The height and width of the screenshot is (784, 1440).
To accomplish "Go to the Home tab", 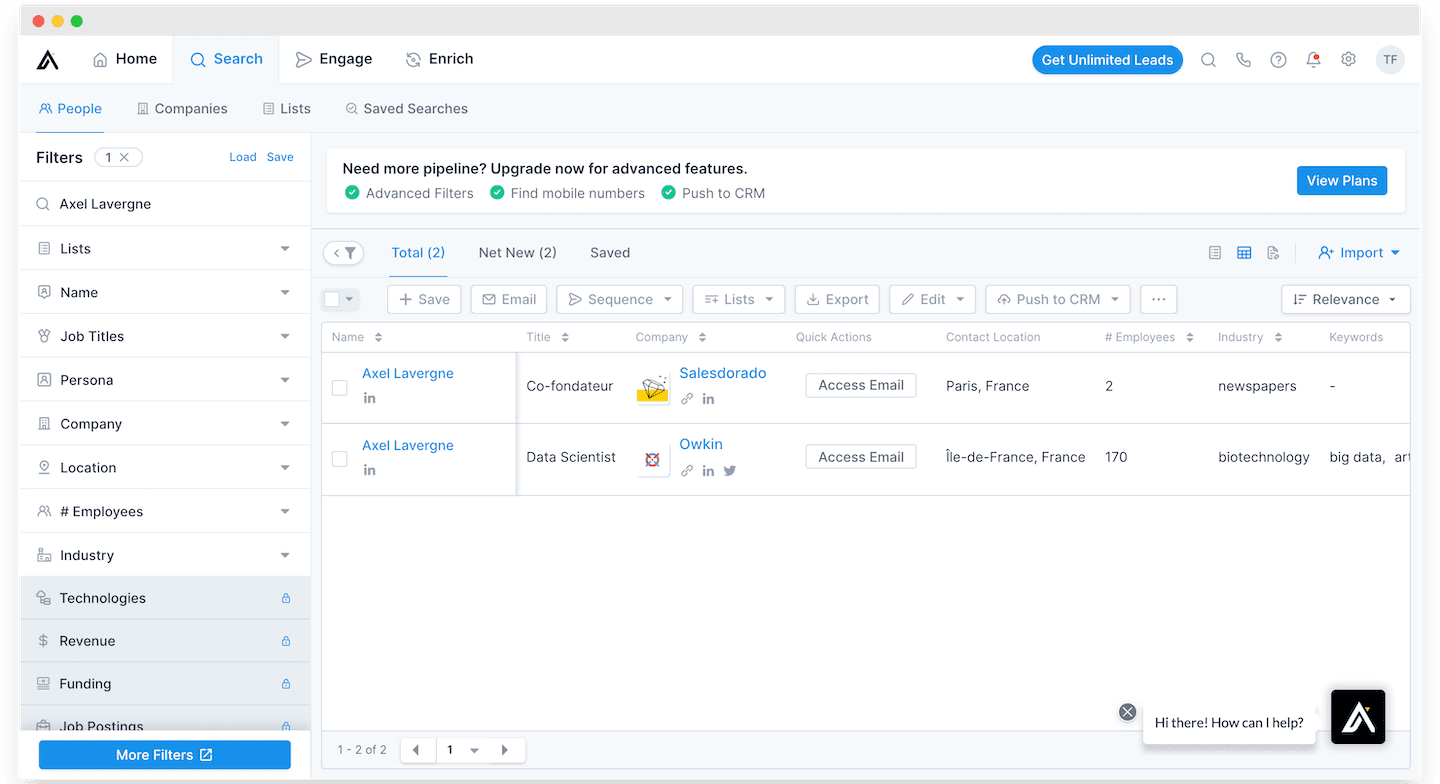I will pos(125,59).
